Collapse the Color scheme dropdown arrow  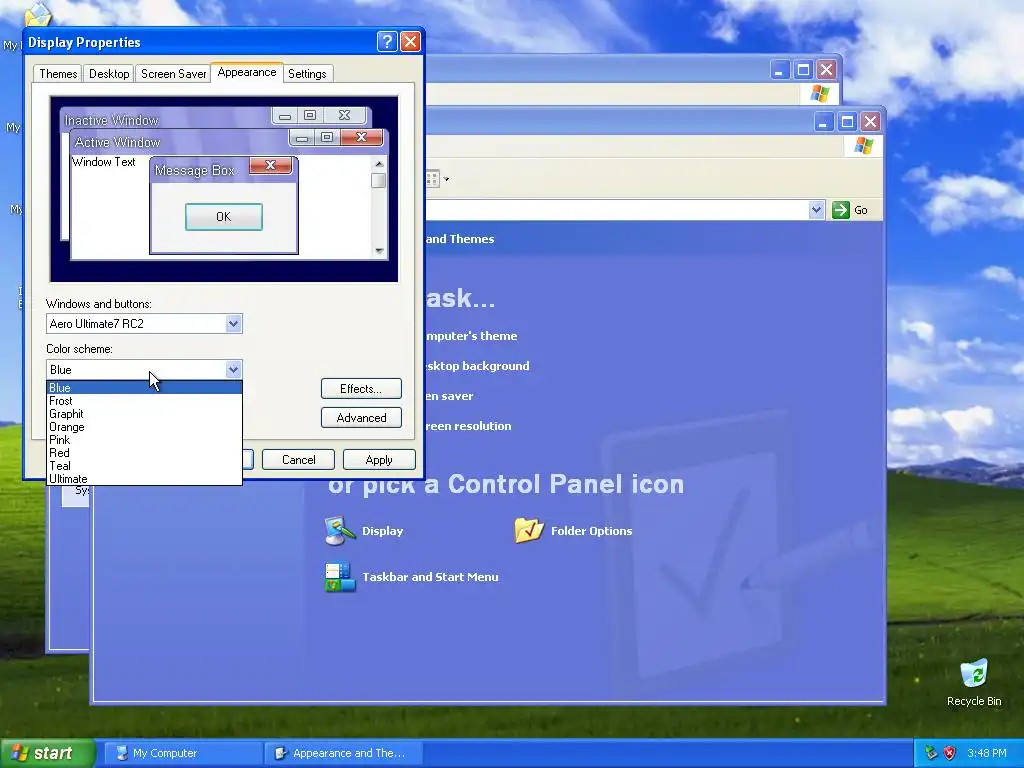(x=233, y=370)
